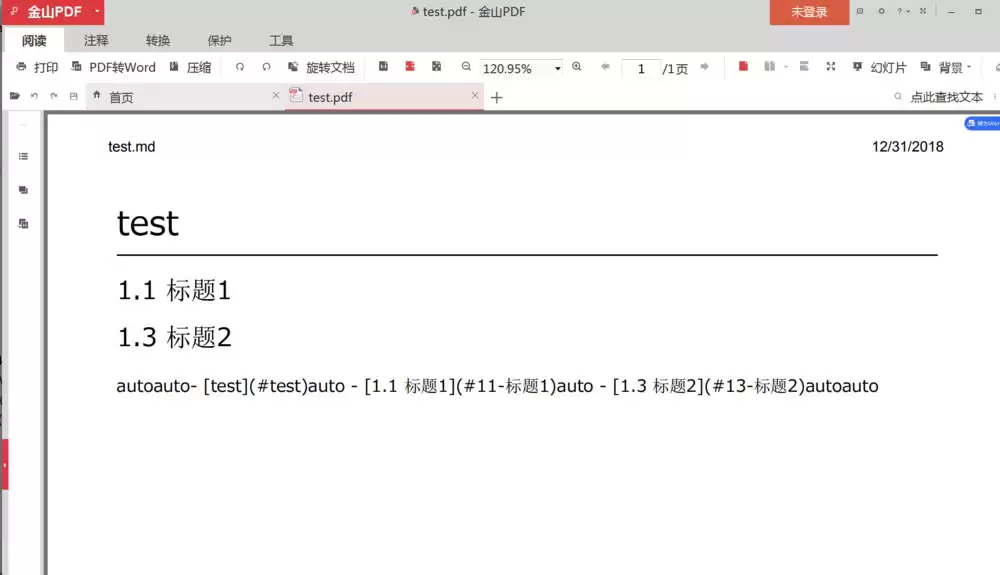
Task: Click the redo arrow icon
Action: pos(54,96)
